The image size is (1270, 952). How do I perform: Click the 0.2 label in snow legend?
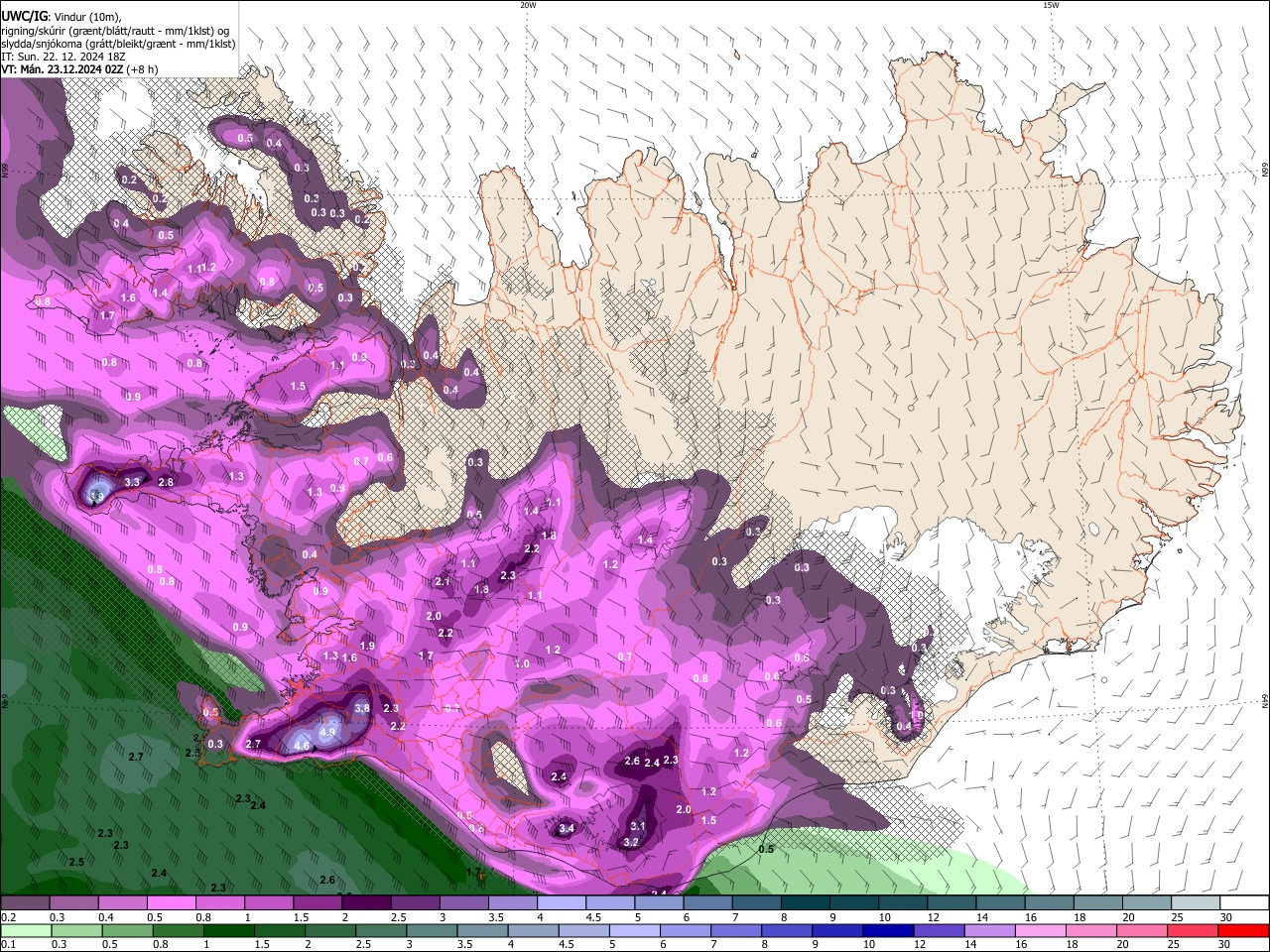click(x=9, y=917)
